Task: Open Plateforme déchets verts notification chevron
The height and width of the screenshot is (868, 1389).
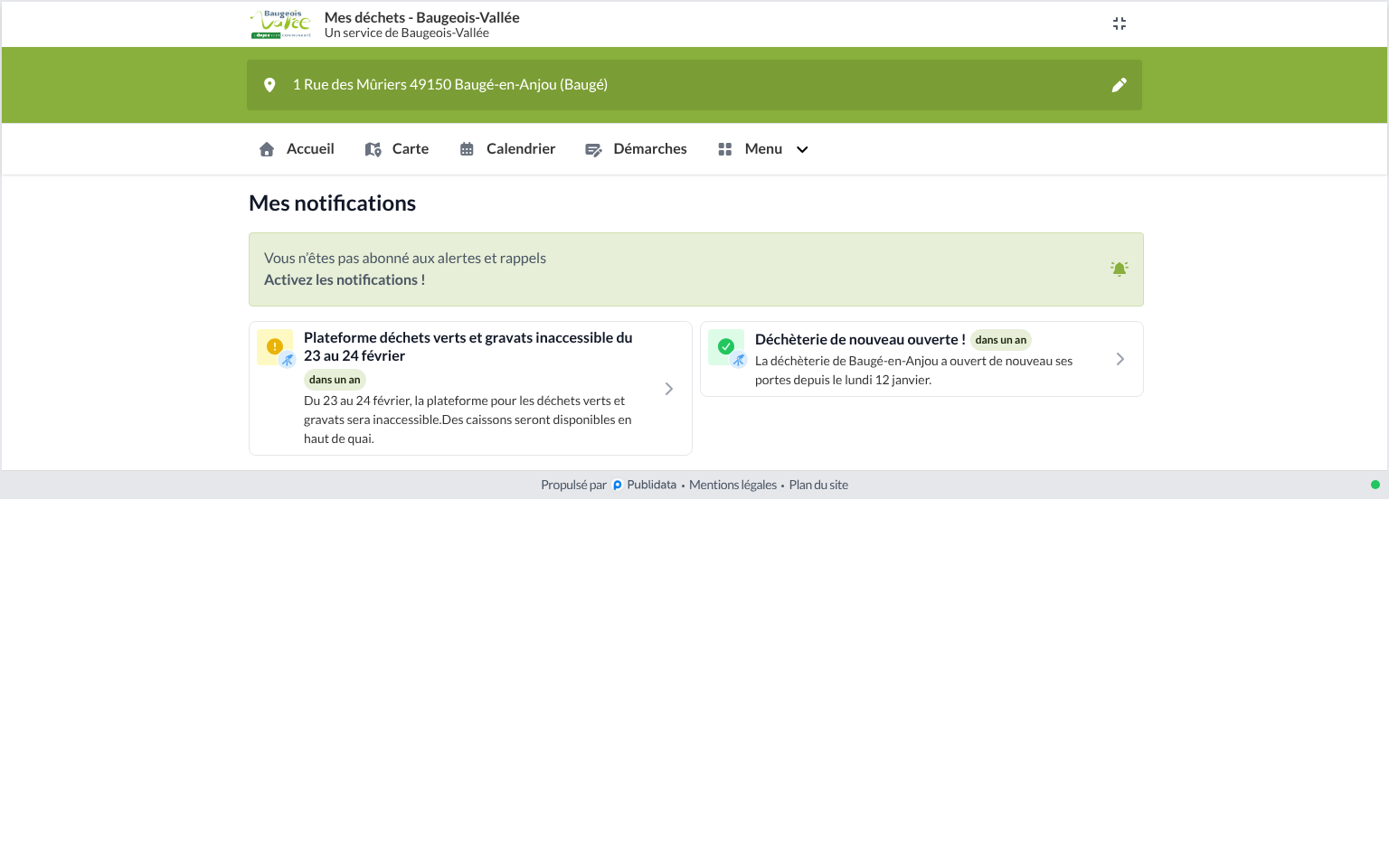Action: coord(669,389)
